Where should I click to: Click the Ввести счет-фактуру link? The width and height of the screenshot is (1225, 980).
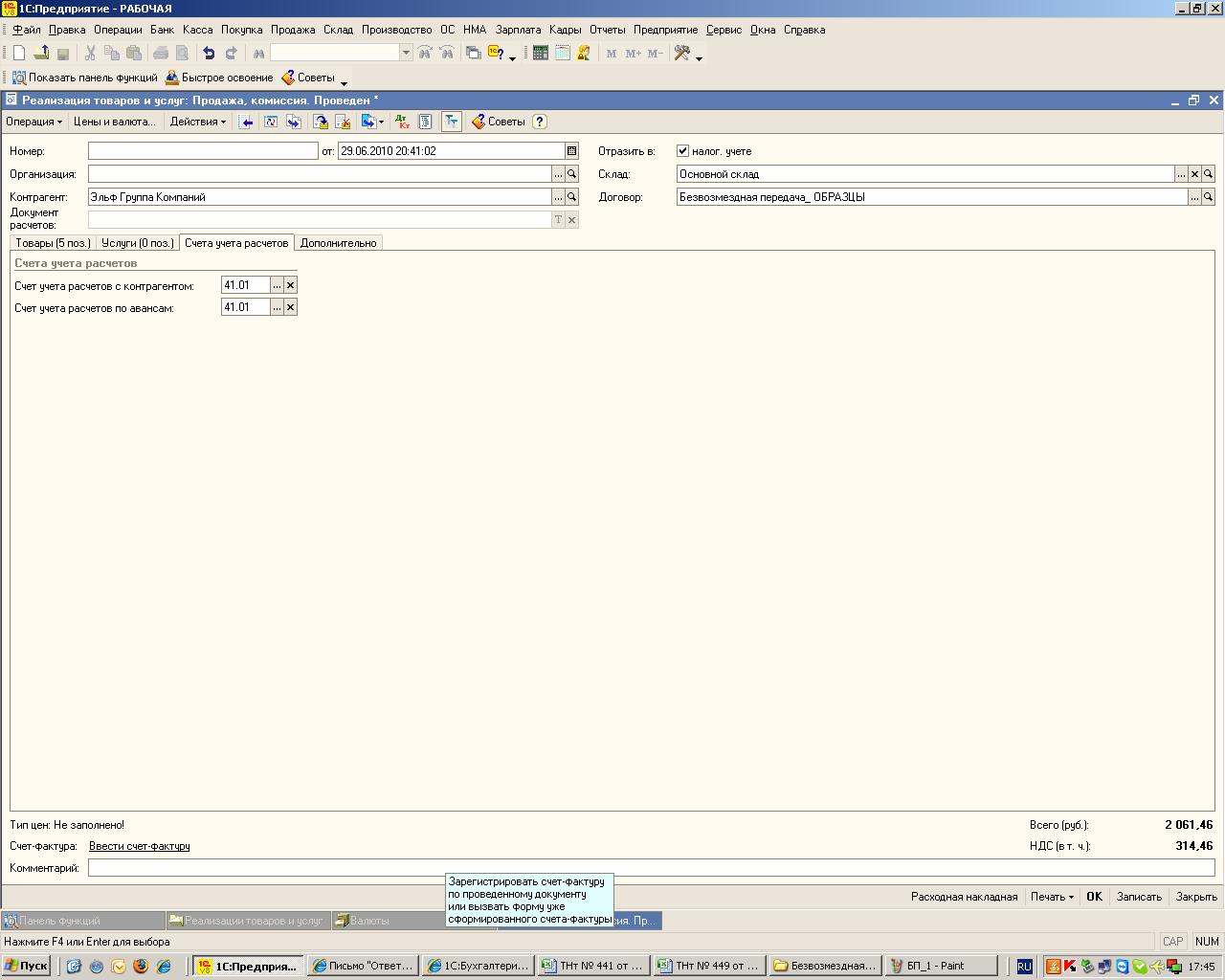(140, 846)
